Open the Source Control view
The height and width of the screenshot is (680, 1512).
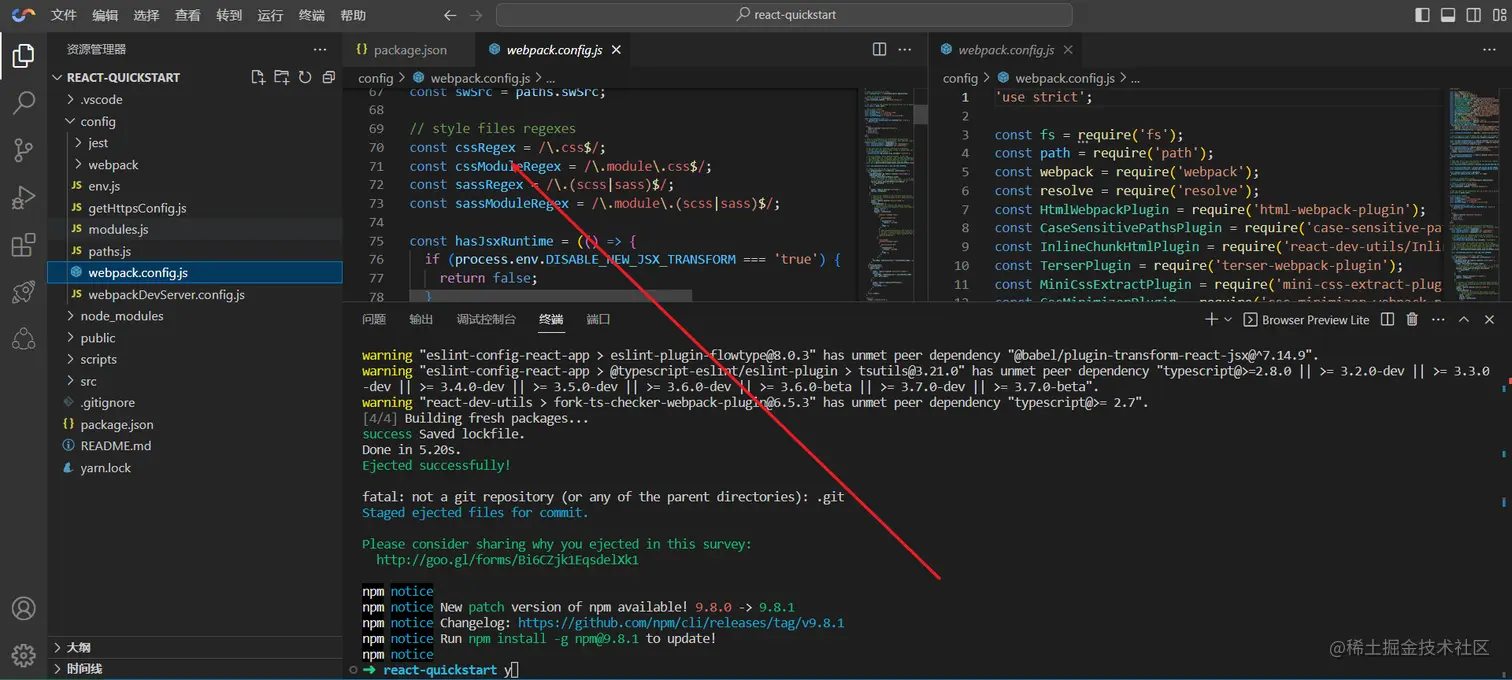point(23,150)
